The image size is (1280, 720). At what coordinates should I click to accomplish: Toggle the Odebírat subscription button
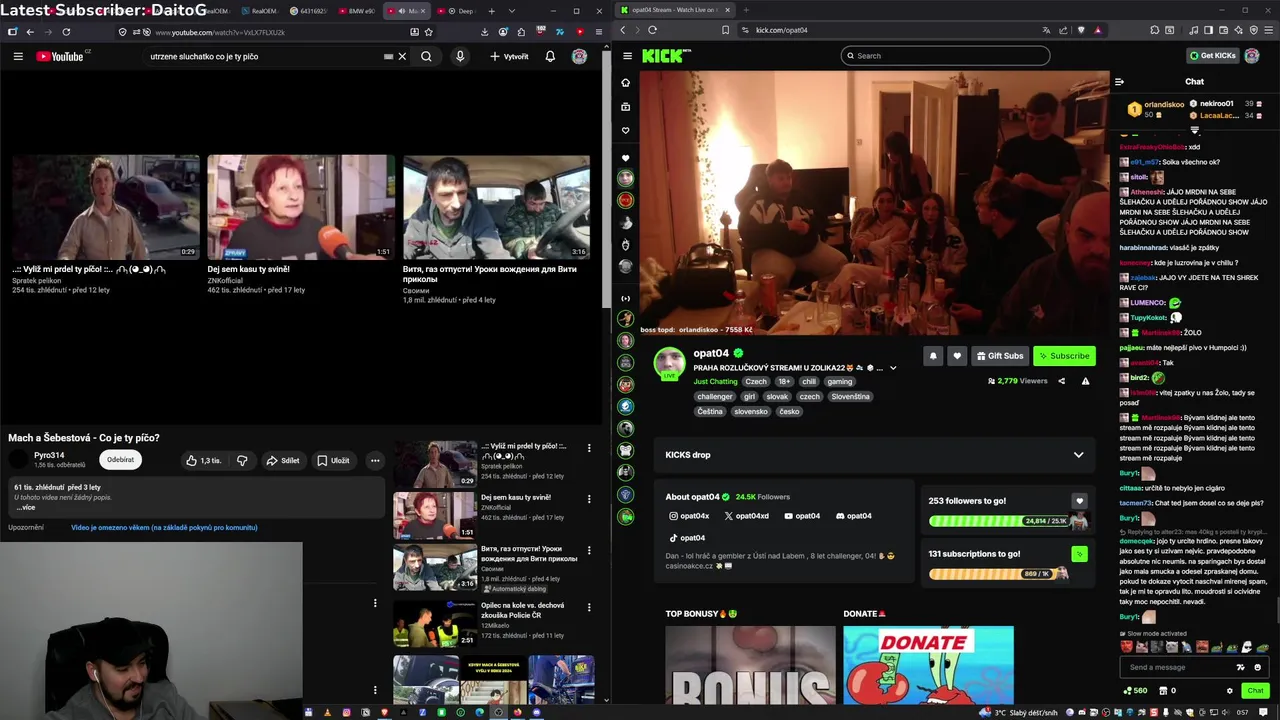120,460
